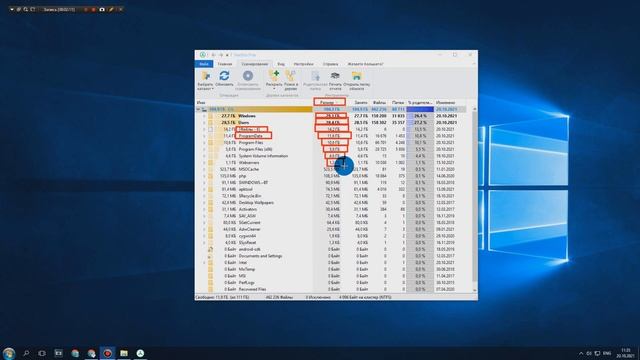Select the MSOCache row
Image resolution: width=640 pixels, height=360 pixels.
(331, 169)
